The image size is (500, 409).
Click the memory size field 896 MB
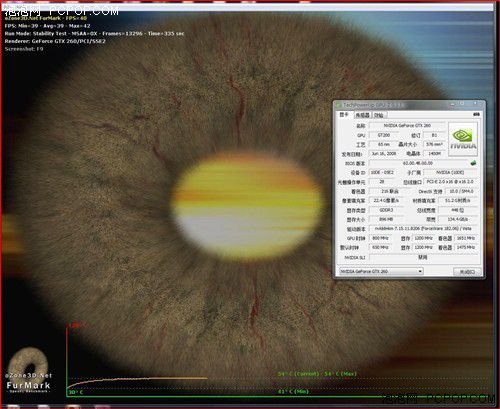click(x=387, y=220)
